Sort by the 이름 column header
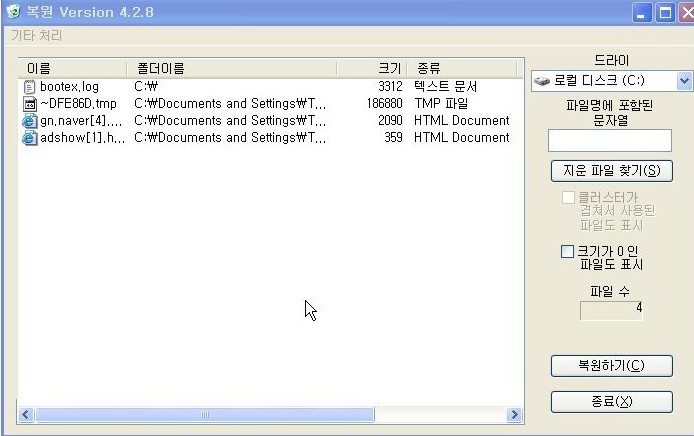Image resolution: width=694 pixels, height=436 pixels. (73, 68)
